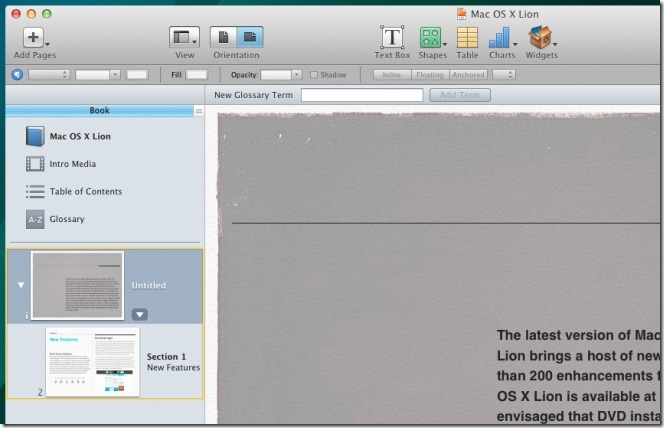The height and width of the screenshot is (428, 664).
Task: Select the Floating placement option
Action: [430, 75]
